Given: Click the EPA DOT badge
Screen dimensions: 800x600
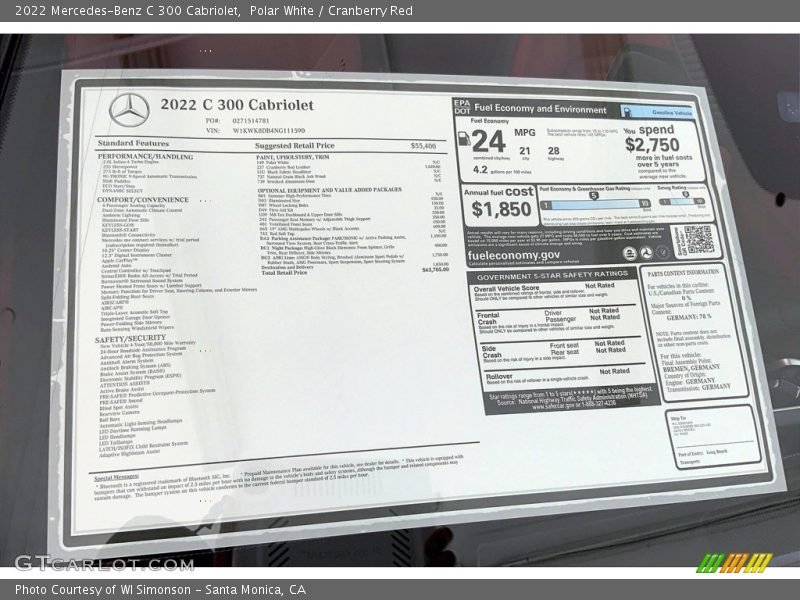Looking at the screenshot, I should (462, 107).
